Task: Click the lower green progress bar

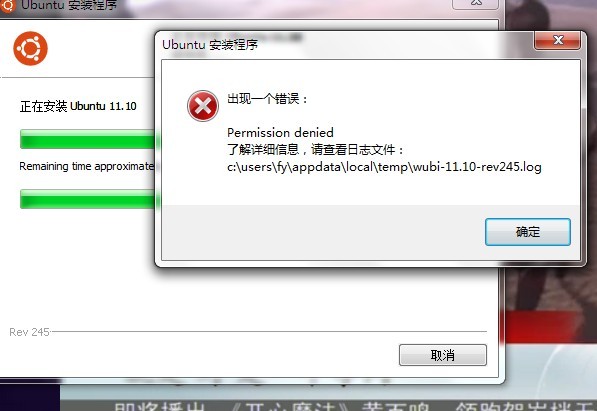Action: click(88, 199)
